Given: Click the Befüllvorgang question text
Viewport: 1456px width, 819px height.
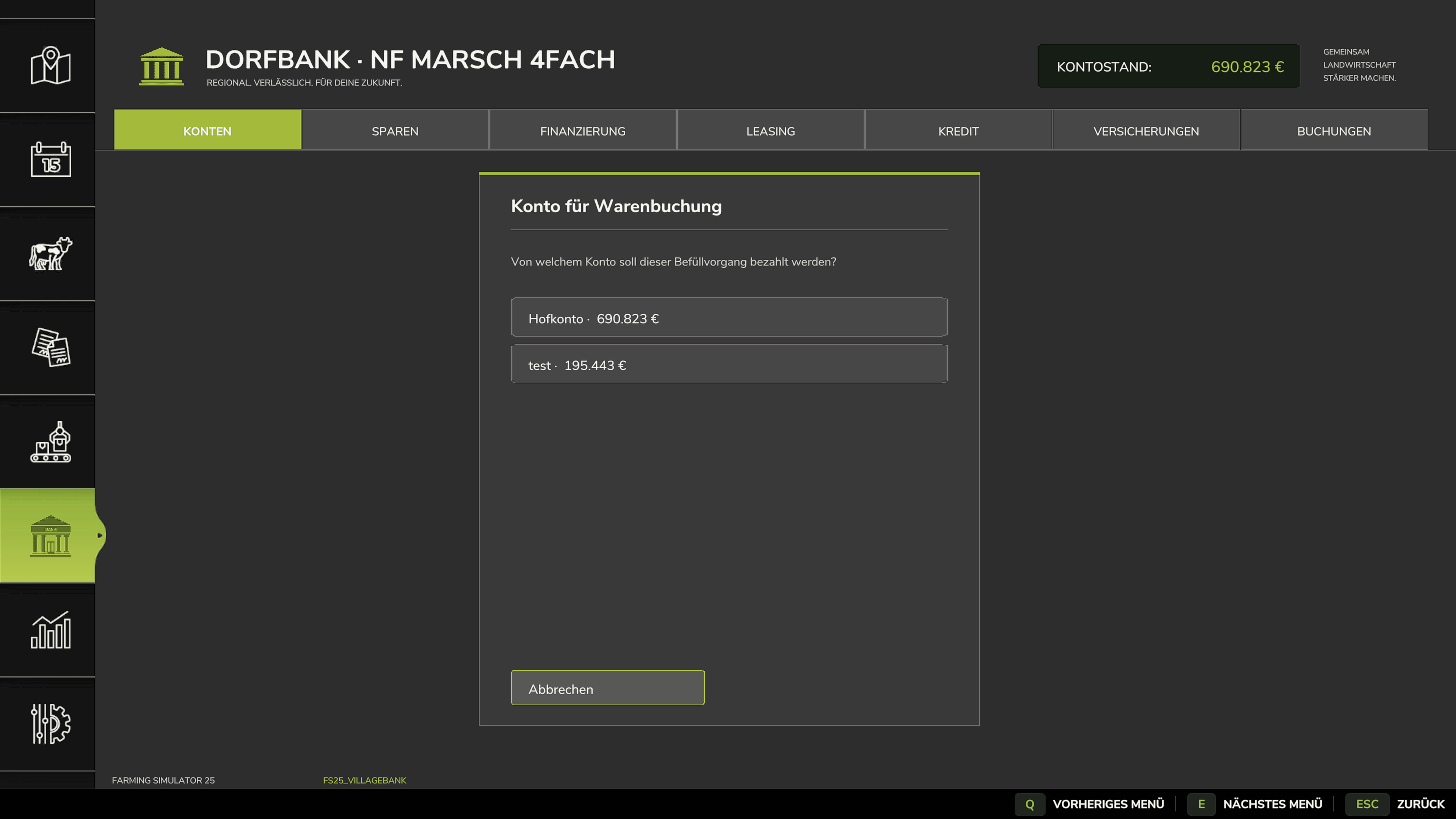Looking at the screenshot, I should 673,262.
